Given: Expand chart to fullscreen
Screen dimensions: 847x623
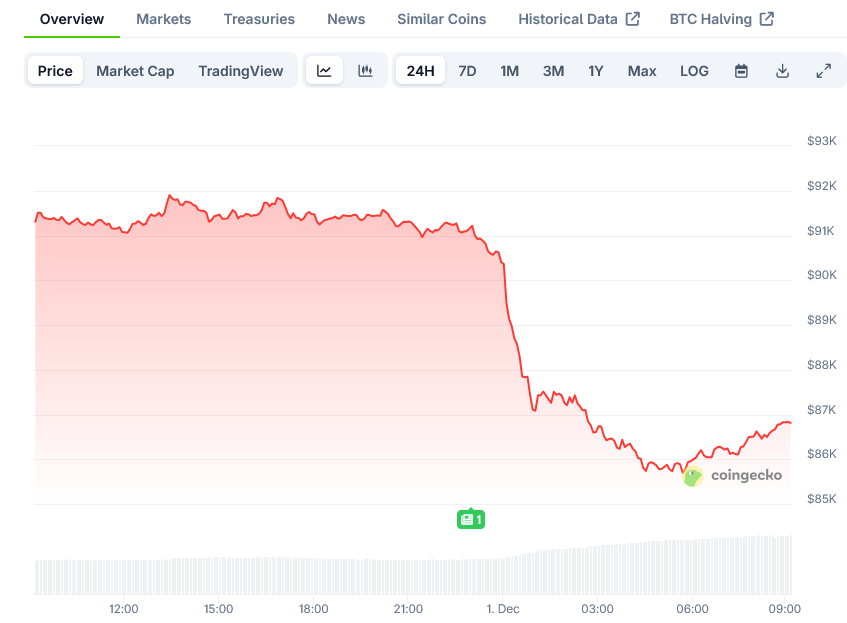Looking at the screenshot, I should [x=823, y=71].
